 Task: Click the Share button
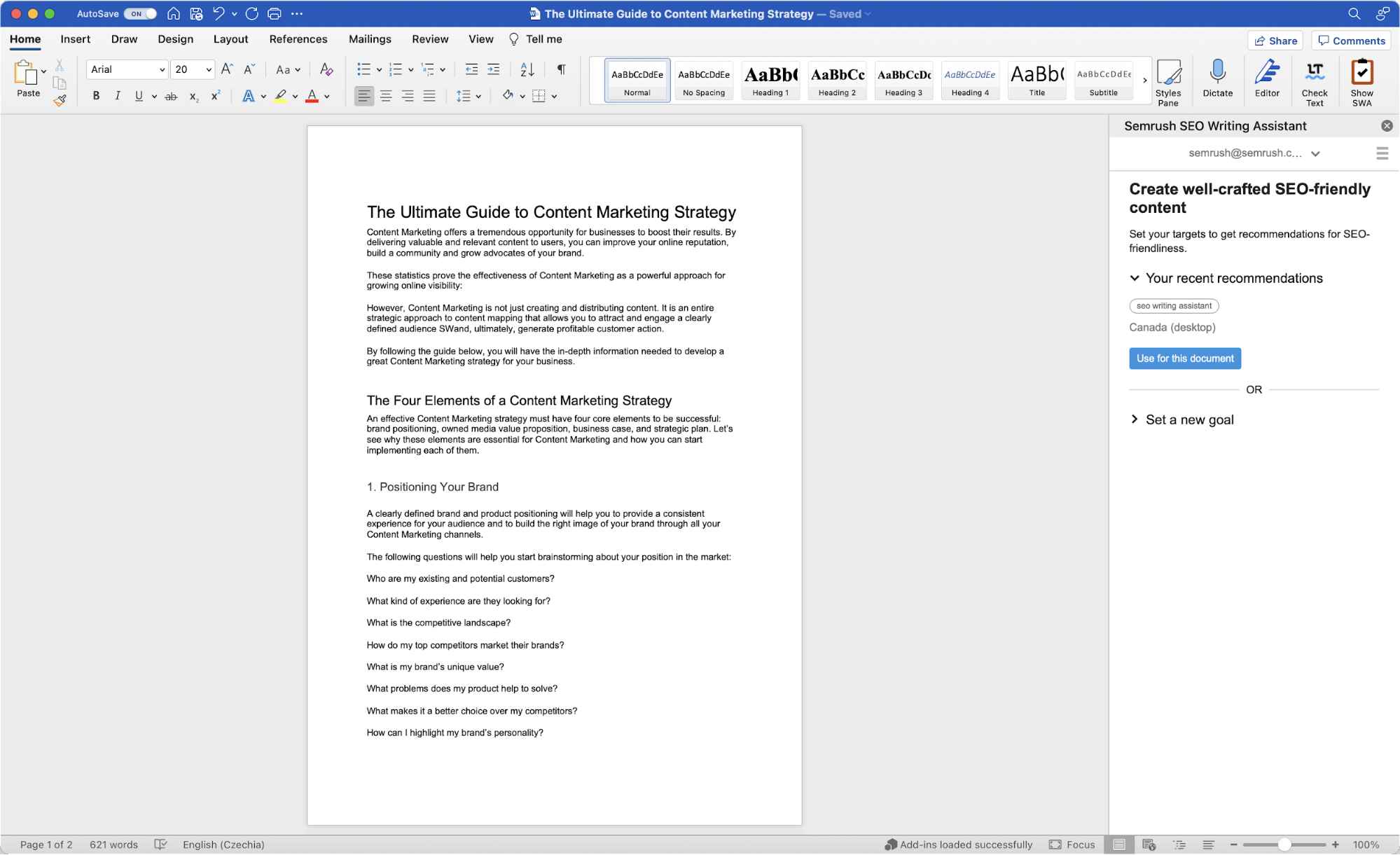pyautogui.click(x=1277, y=40)
